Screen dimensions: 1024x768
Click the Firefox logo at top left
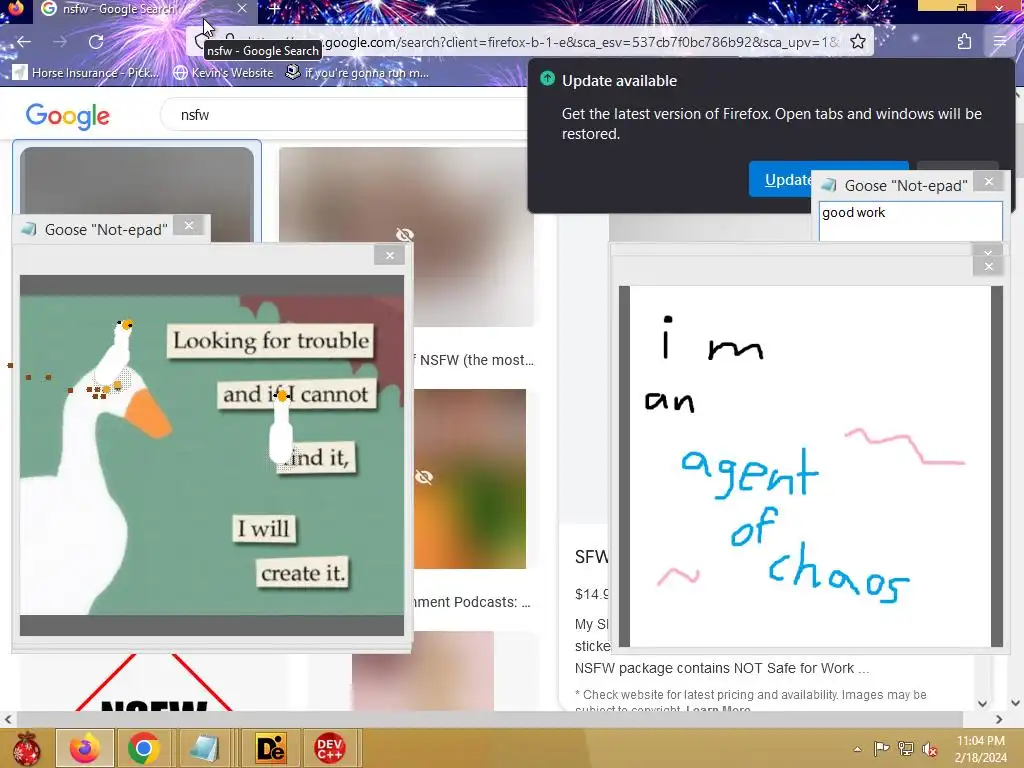point(16,8)
